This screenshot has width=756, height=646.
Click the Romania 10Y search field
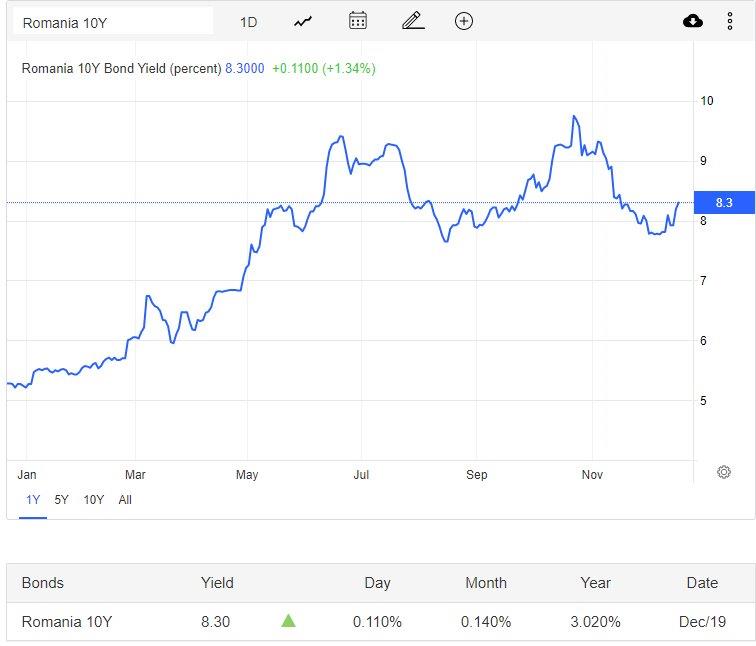[x=113, y=22]
